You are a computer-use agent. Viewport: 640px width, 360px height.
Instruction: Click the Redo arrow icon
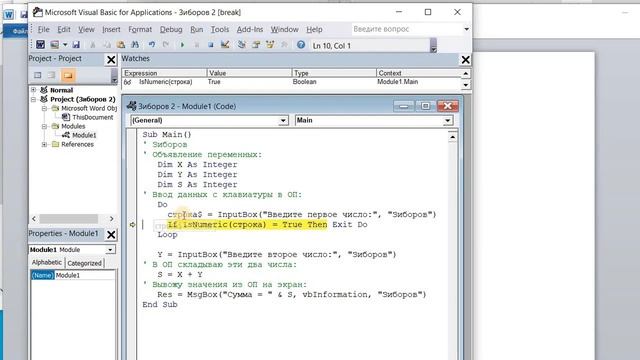[165, 44]
